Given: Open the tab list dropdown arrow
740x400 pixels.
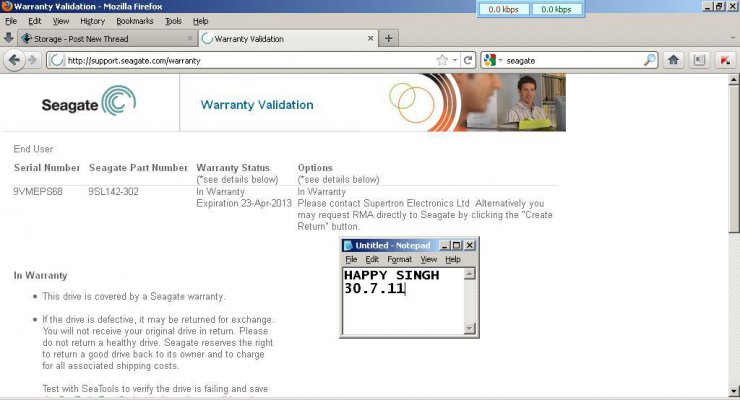Looking at the screenshot, I should tap(732, 38).
